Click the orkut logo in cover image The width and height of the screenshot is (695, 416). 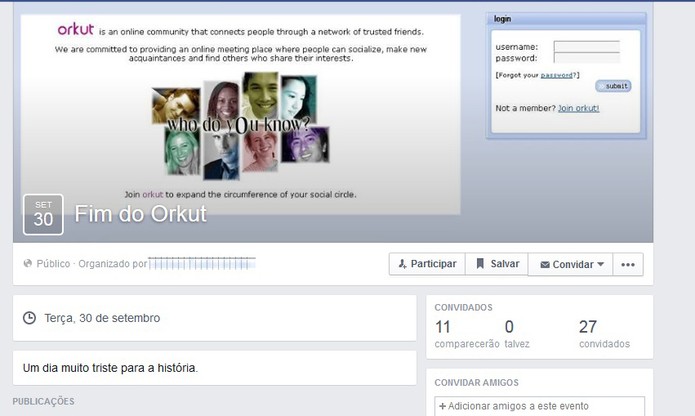tap(76, 30)
